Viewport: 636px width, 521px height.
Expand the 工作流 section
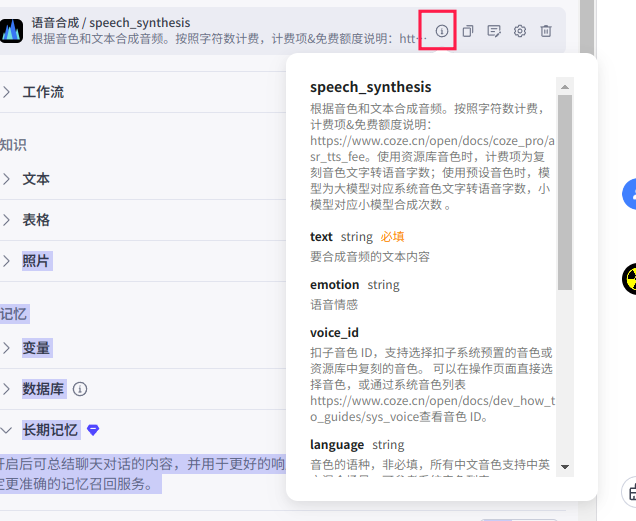coord(6,92)
